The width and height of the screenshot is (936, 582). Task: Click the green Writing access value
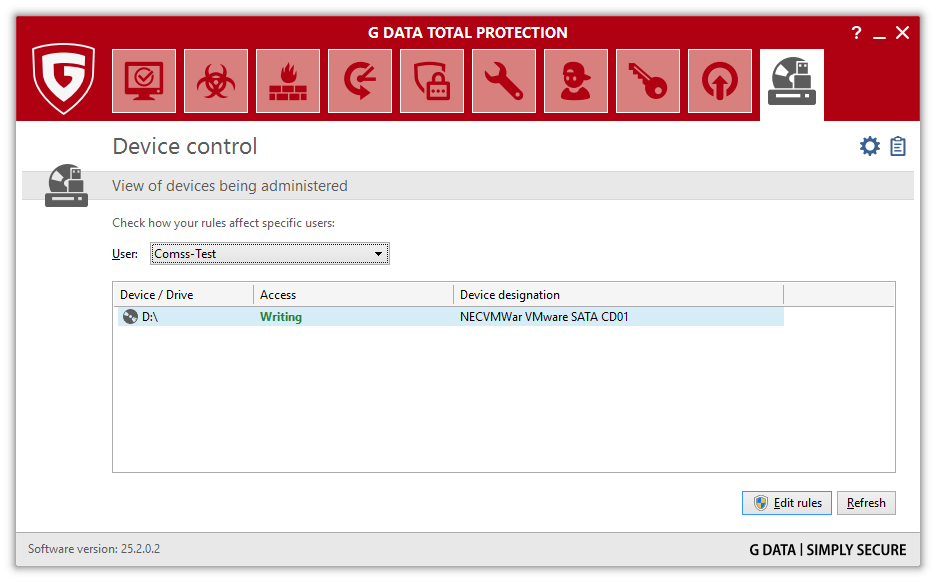coord(281,317)
